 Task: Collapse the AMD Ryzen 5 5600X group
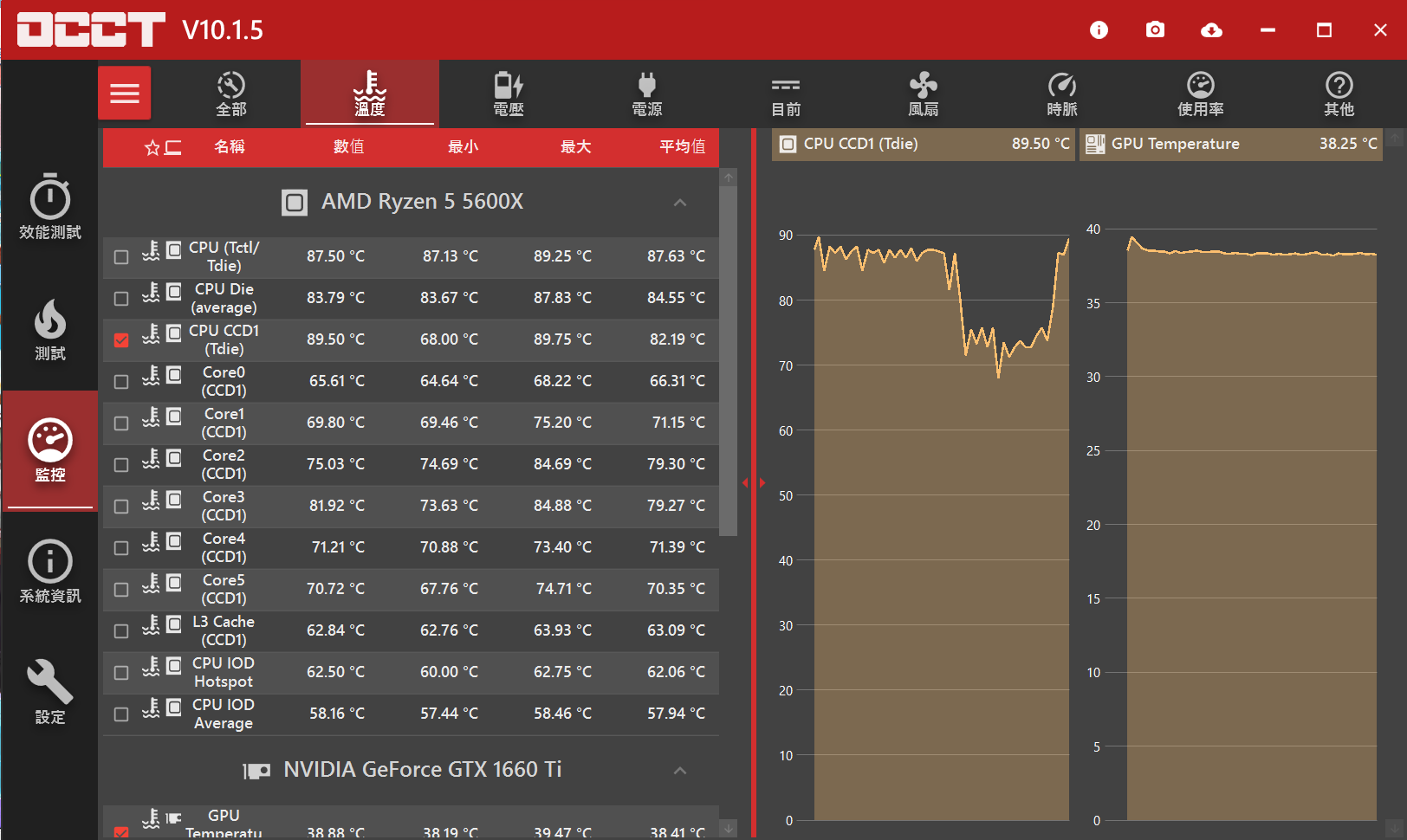(x=680, y=203)
